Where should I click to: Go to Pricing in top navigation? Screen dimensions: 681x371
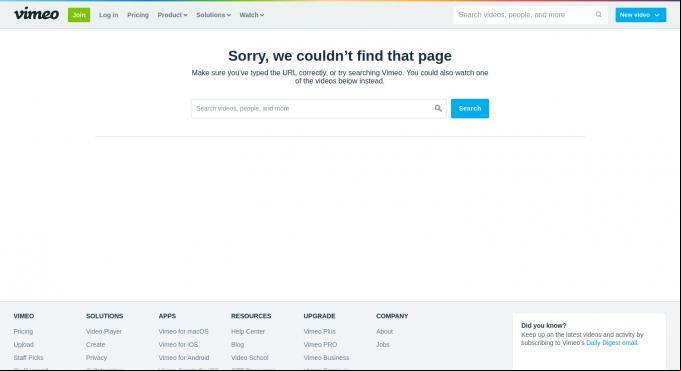[138, 15]
